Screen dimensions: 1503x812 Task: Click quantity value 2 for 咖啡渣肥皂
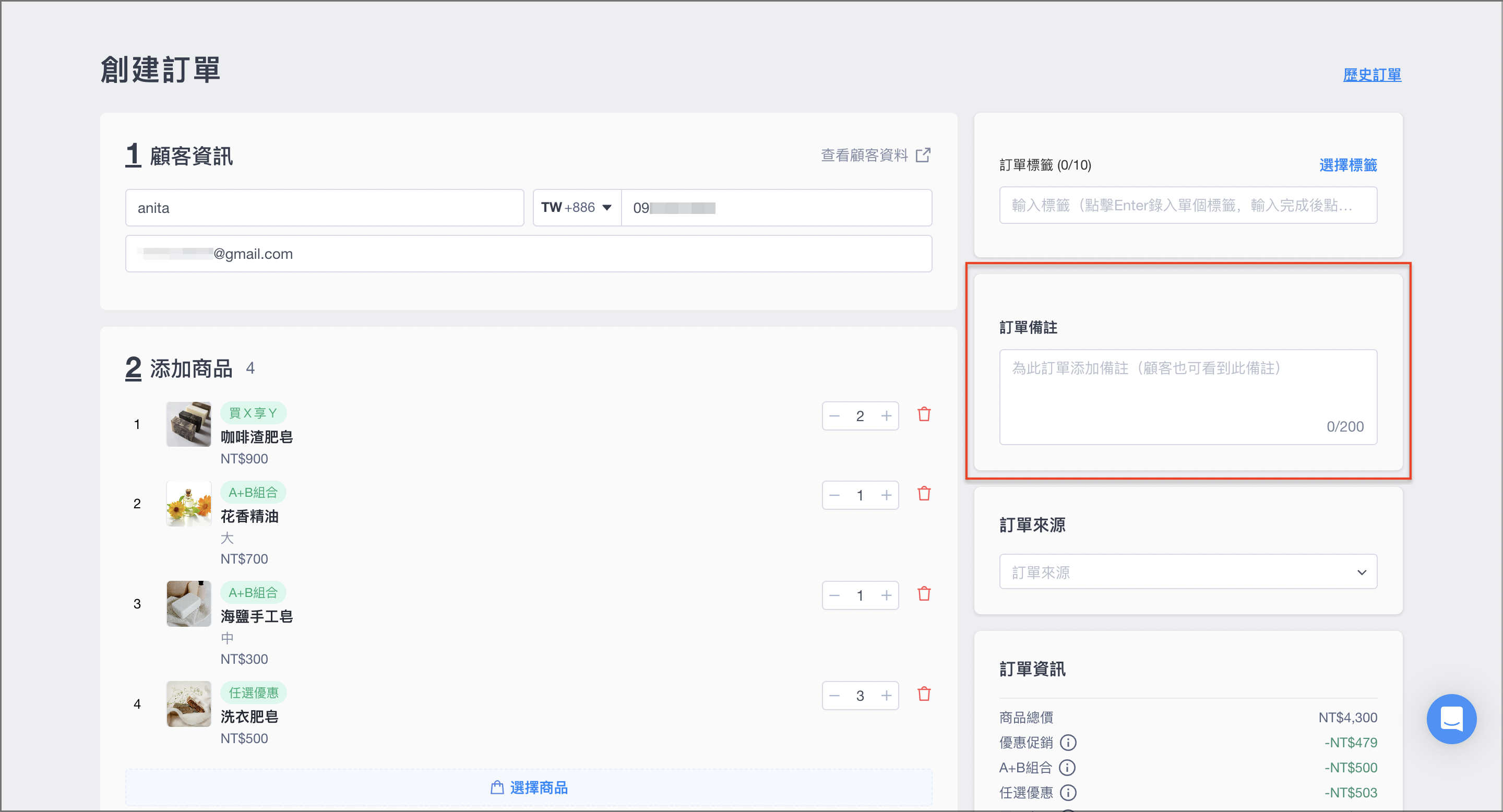pos(860,416)
